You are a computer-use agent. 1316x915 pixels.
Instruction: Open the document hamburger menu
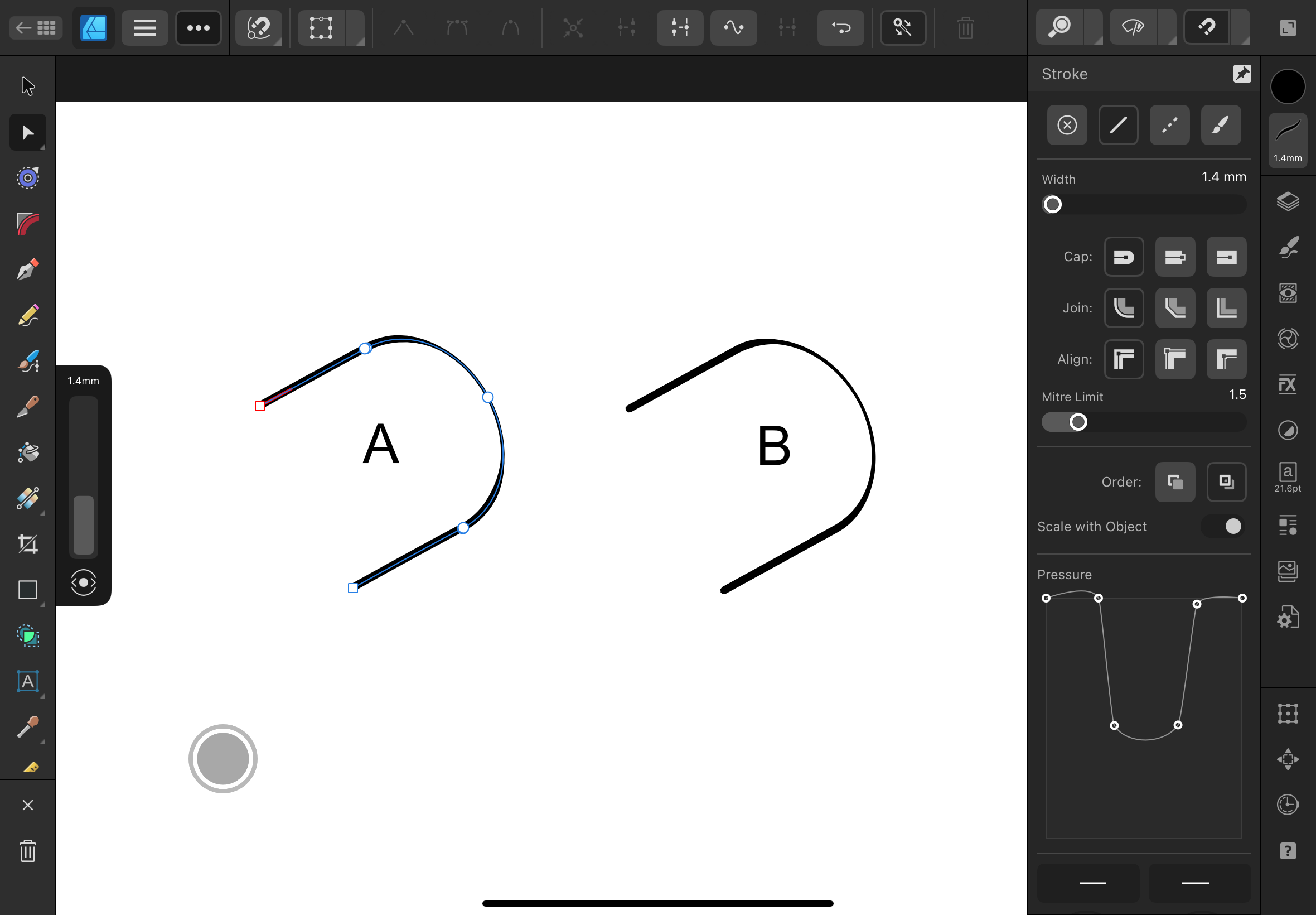coord(144,27)
